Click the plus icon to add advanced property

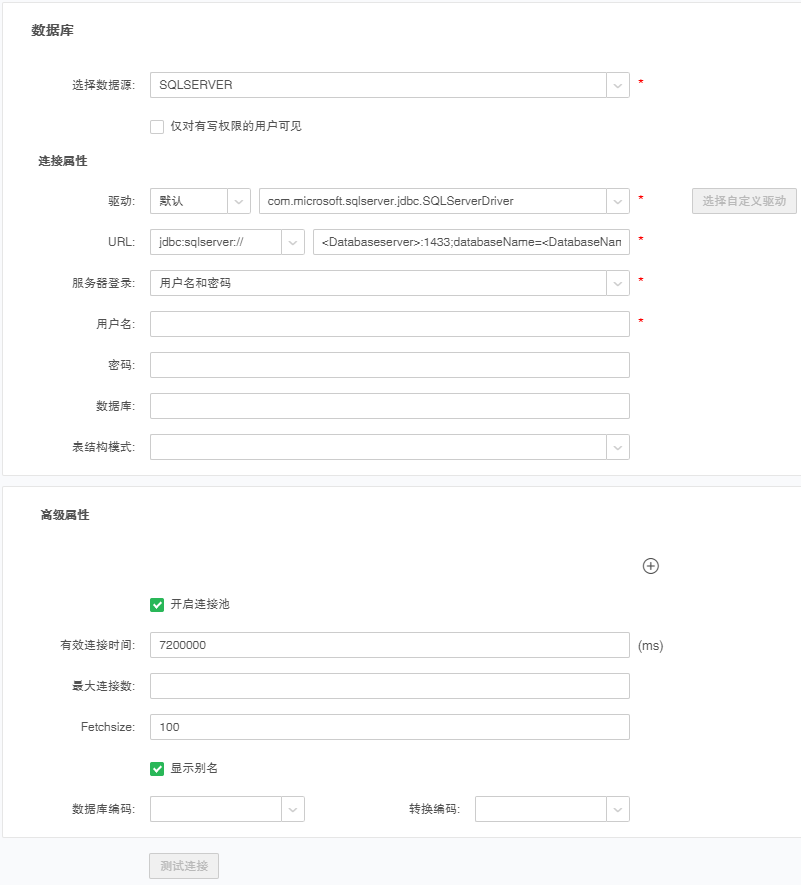(x=650, y=566)
